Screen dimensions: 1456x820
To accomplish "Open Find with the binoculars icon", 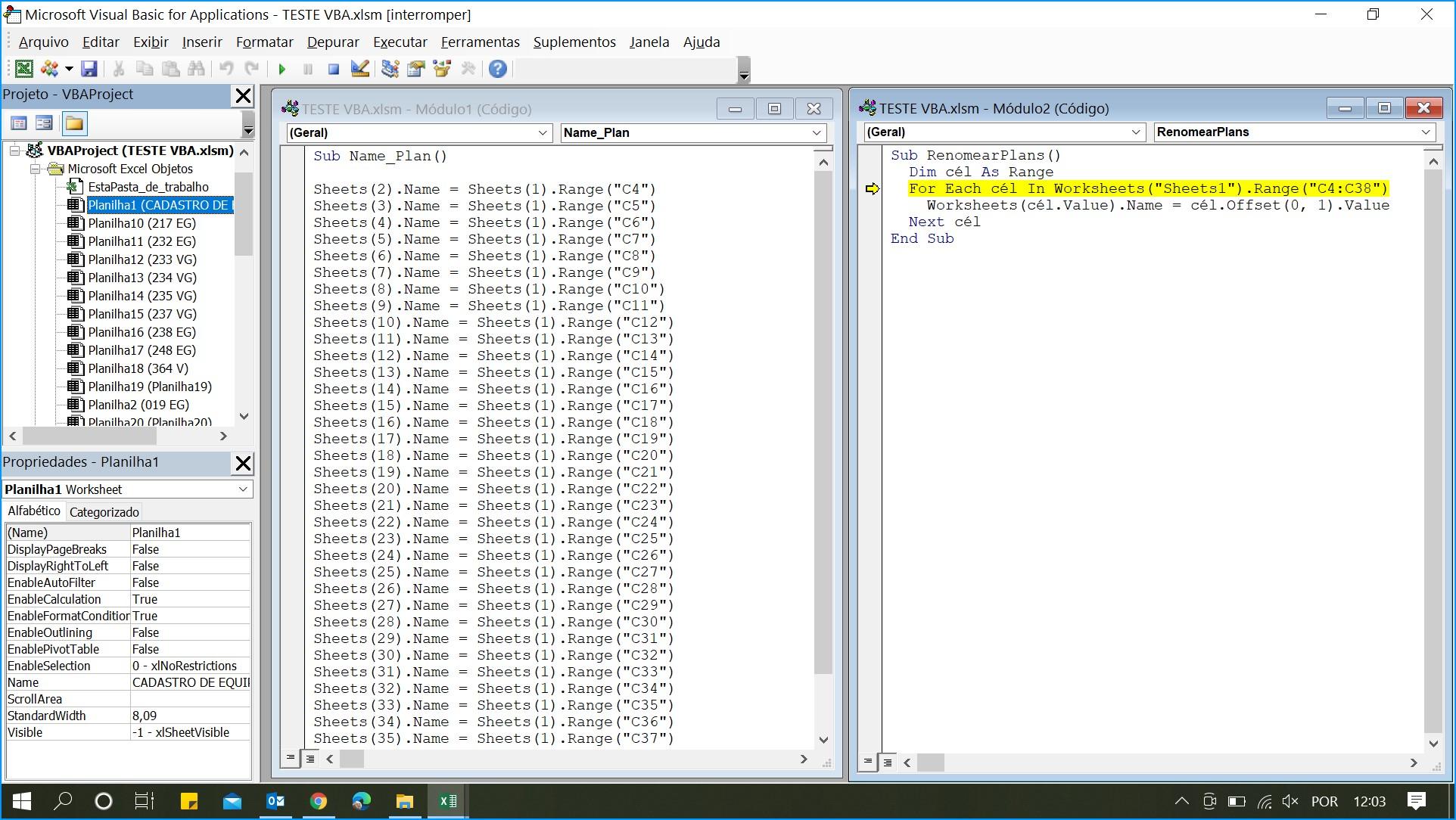I will click(x=197, y=69).
